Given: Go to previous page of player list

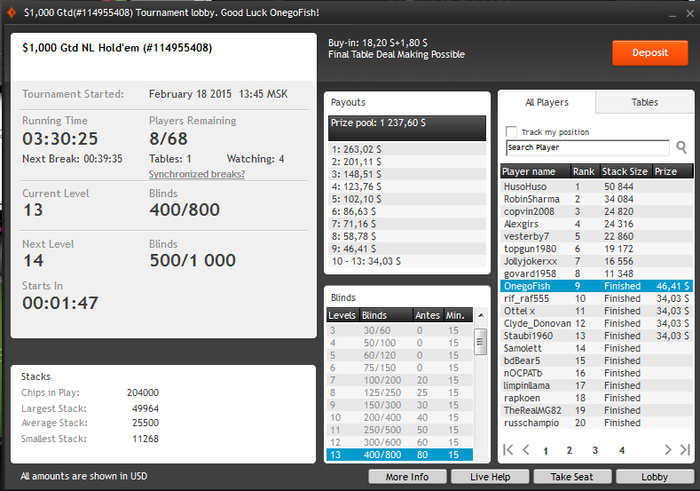Looking at the screenshot, I should (x=526, y=449).
